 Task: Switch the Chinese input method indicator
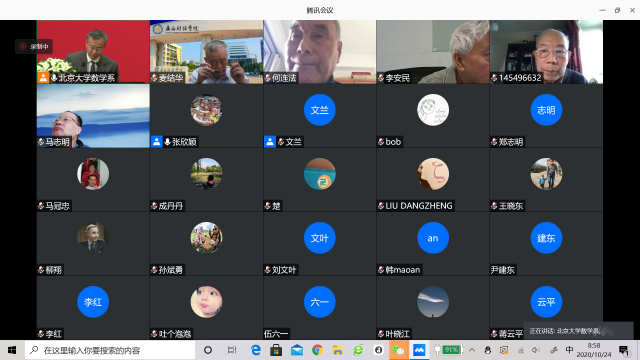click(569, 350)
